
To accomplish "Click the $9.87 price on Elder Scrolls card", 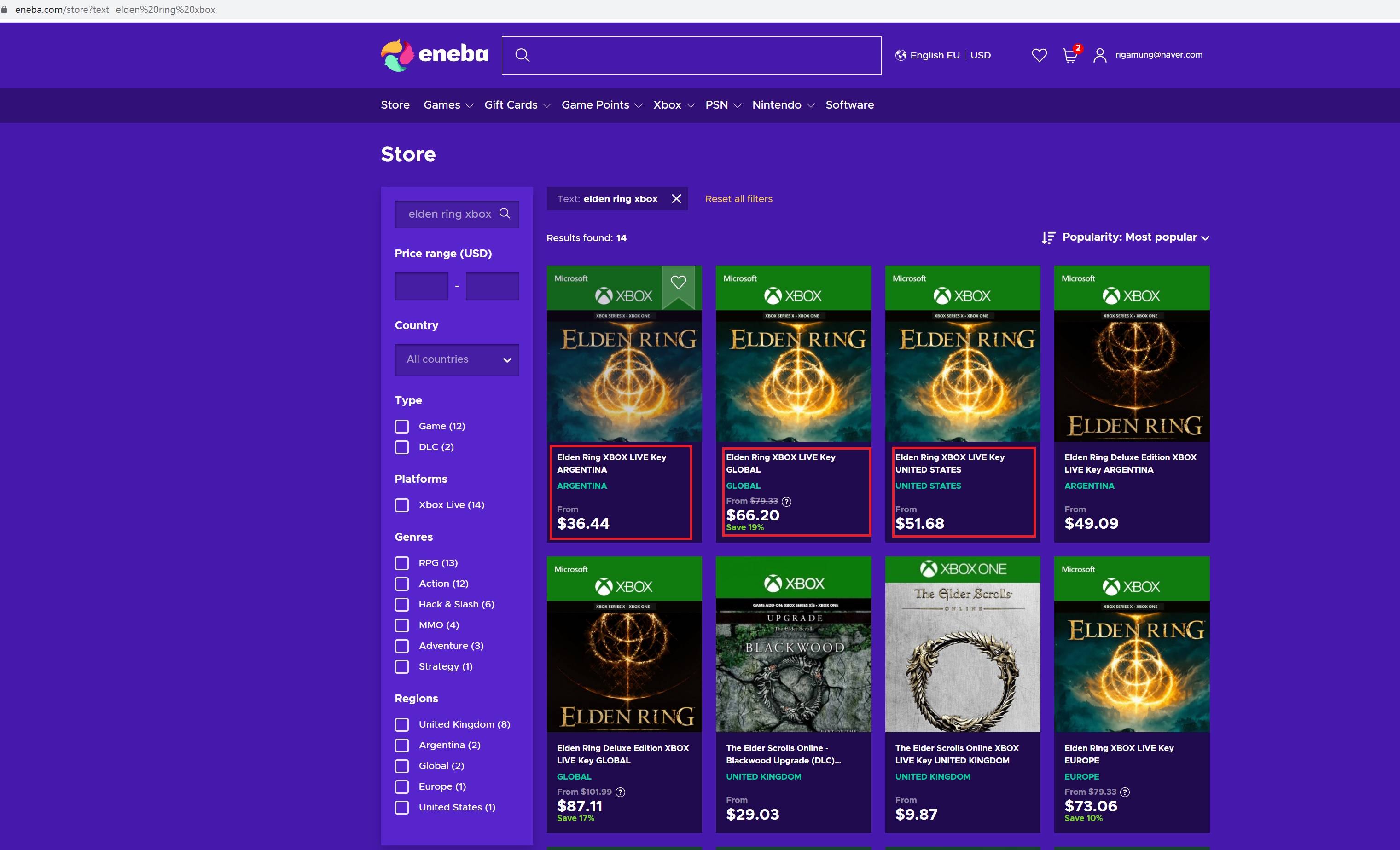I will (916, 814).
